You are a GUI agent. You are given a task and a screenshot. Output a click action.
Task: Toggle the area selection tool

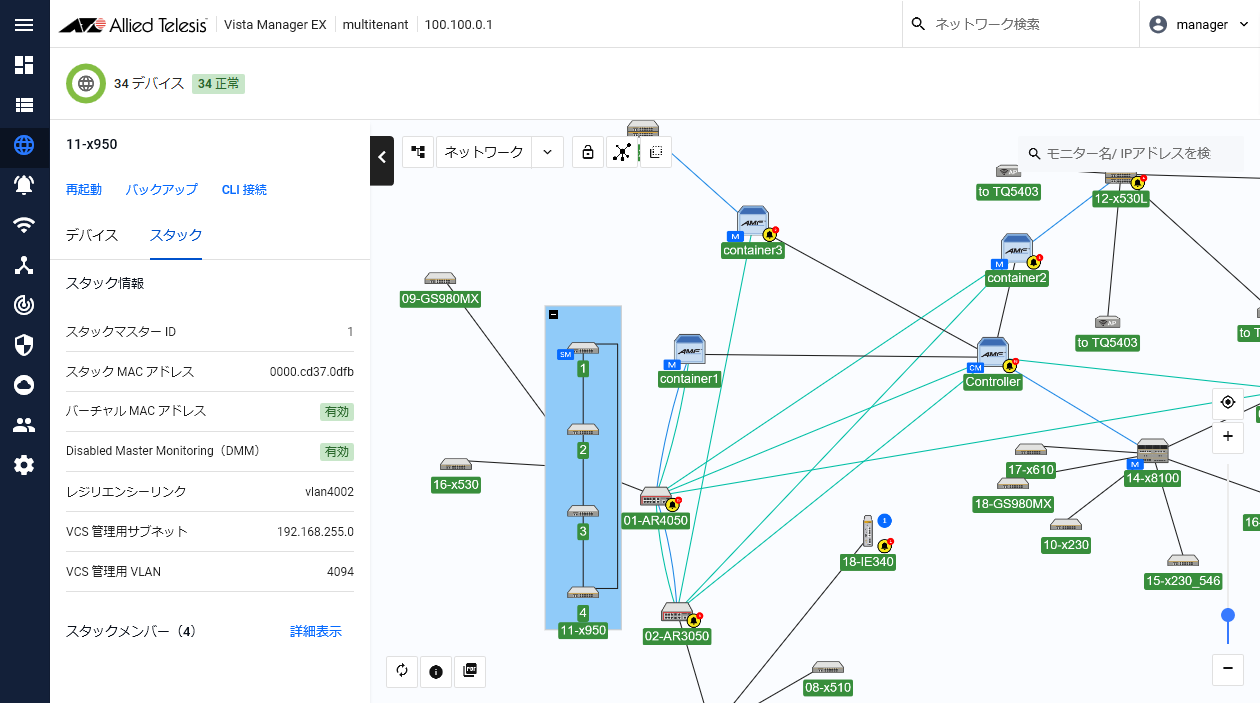pos(656,152)
